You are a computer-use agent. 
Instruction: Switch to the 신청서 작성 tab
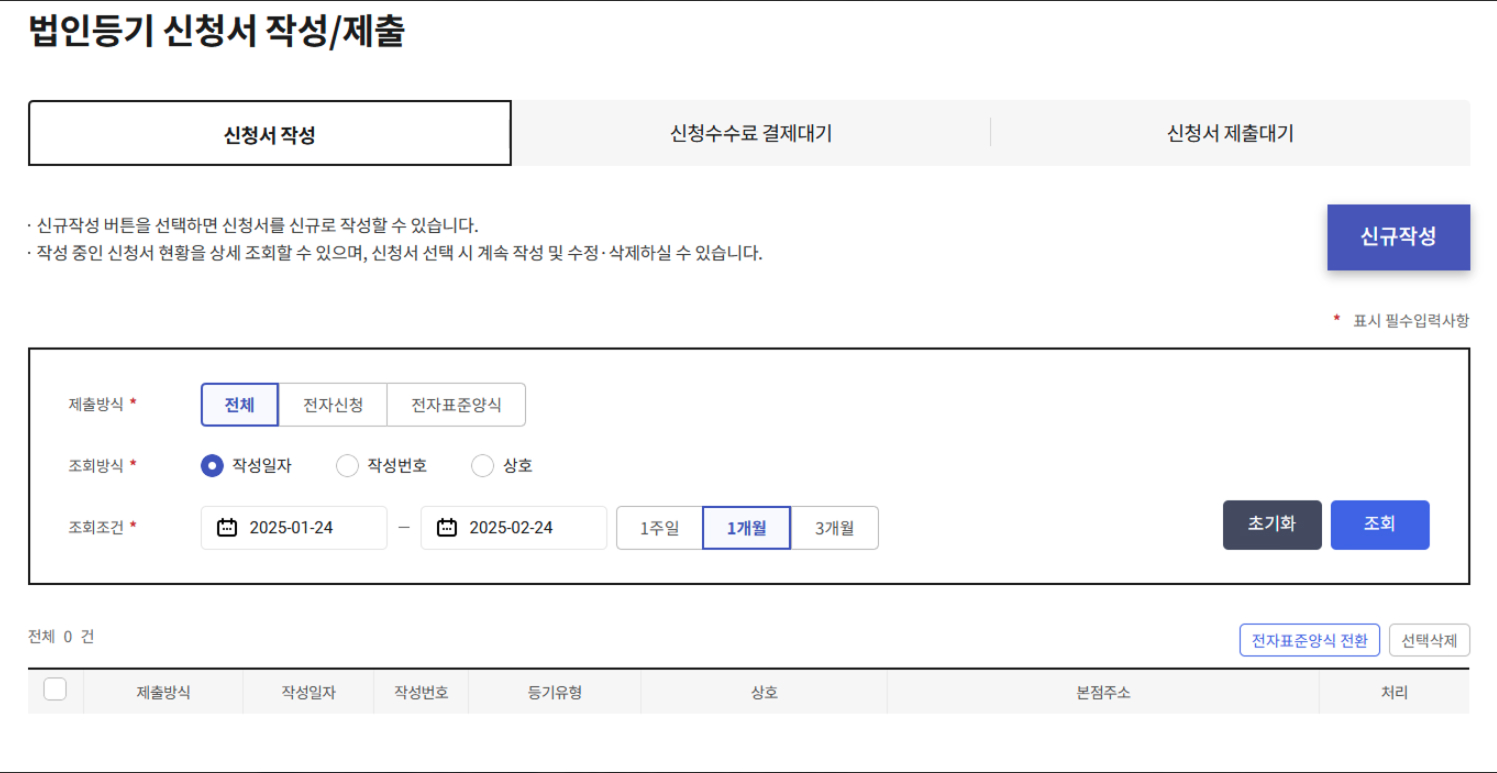pyautogui.click(x=270, y=134)
